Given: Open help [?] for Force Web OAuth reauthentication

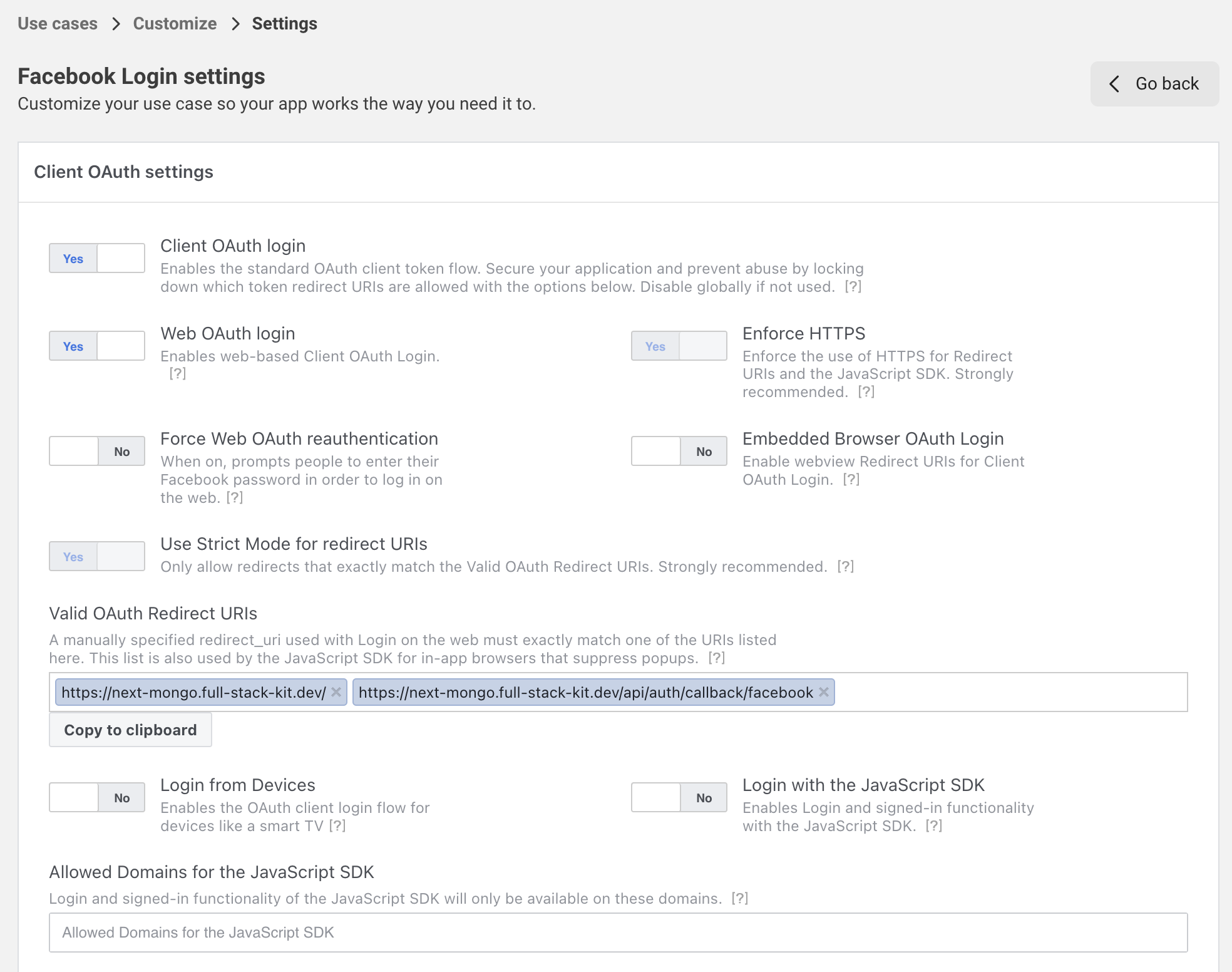Looking at the screenshot, I should (x=235, y=498).
